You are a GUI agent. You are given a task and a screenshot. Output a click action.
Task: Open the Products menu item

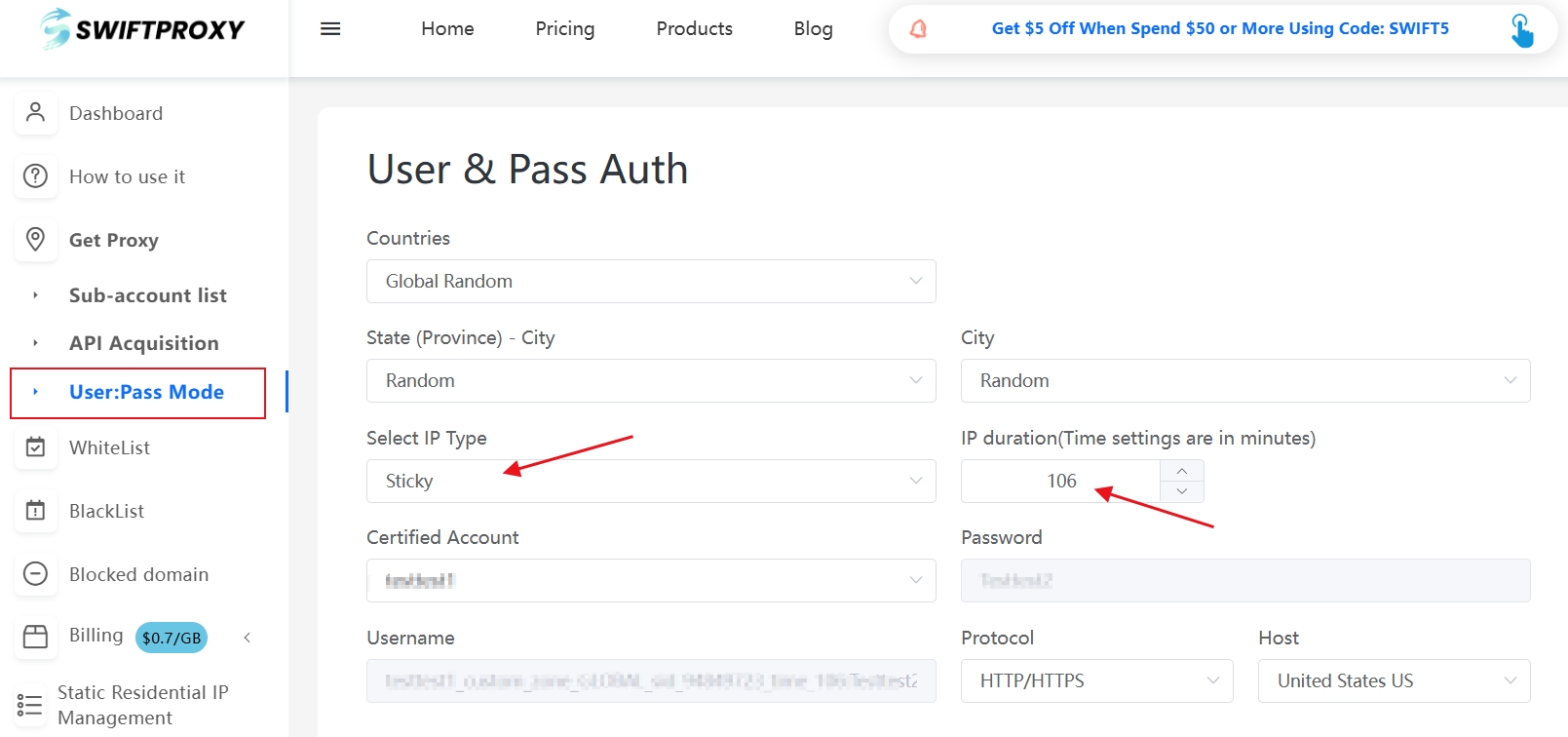(694, 29)
